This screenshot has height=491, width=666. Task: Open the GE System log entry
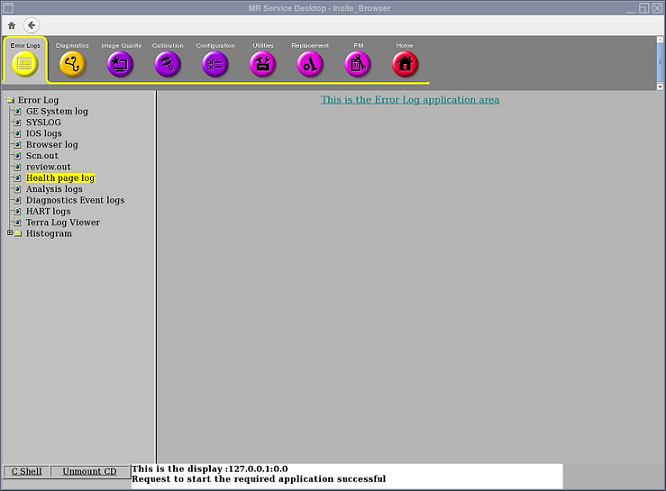click(x=56, y=111)
